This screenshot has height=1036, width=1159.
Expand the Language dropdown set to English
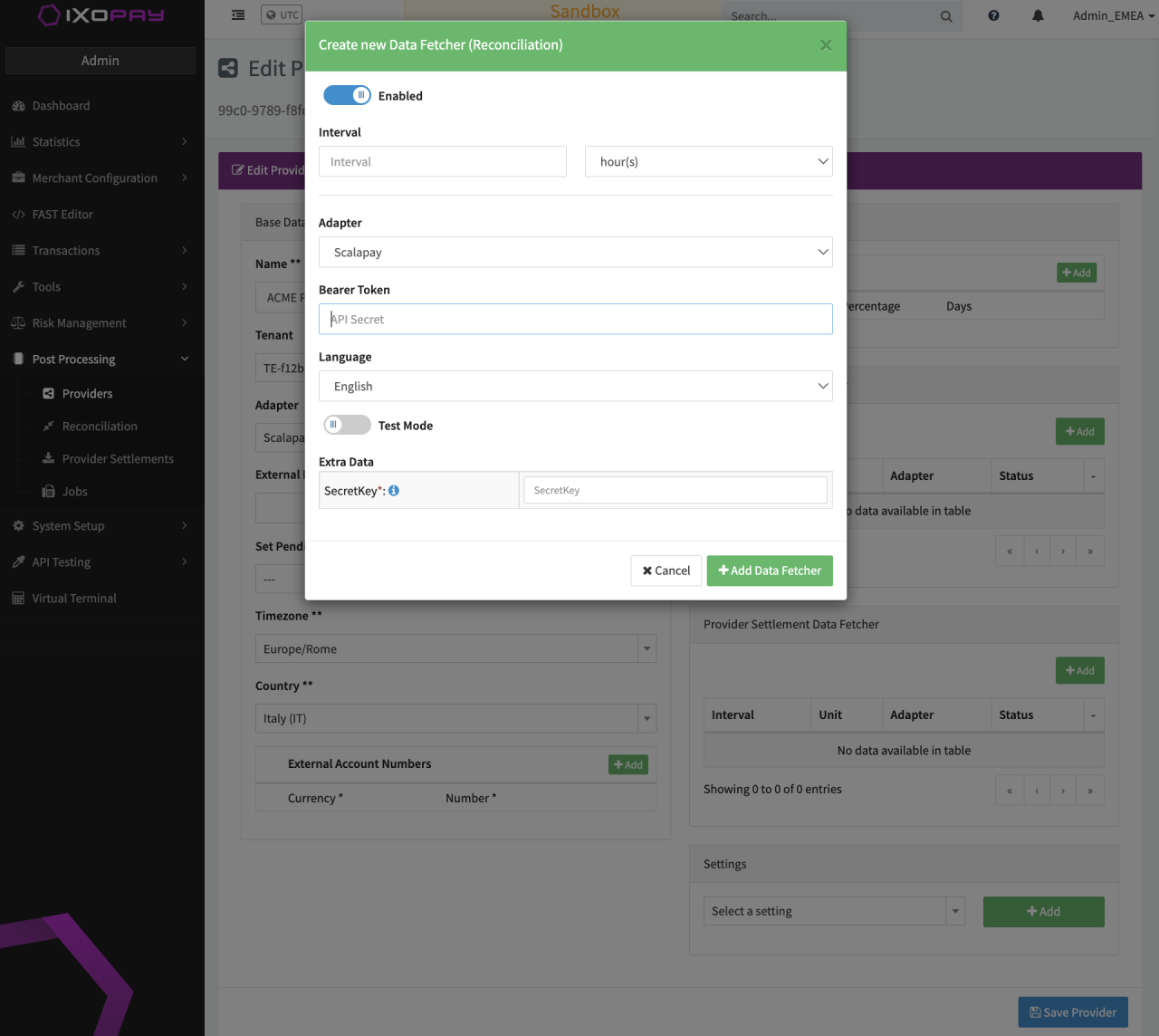tap(575, 387)
